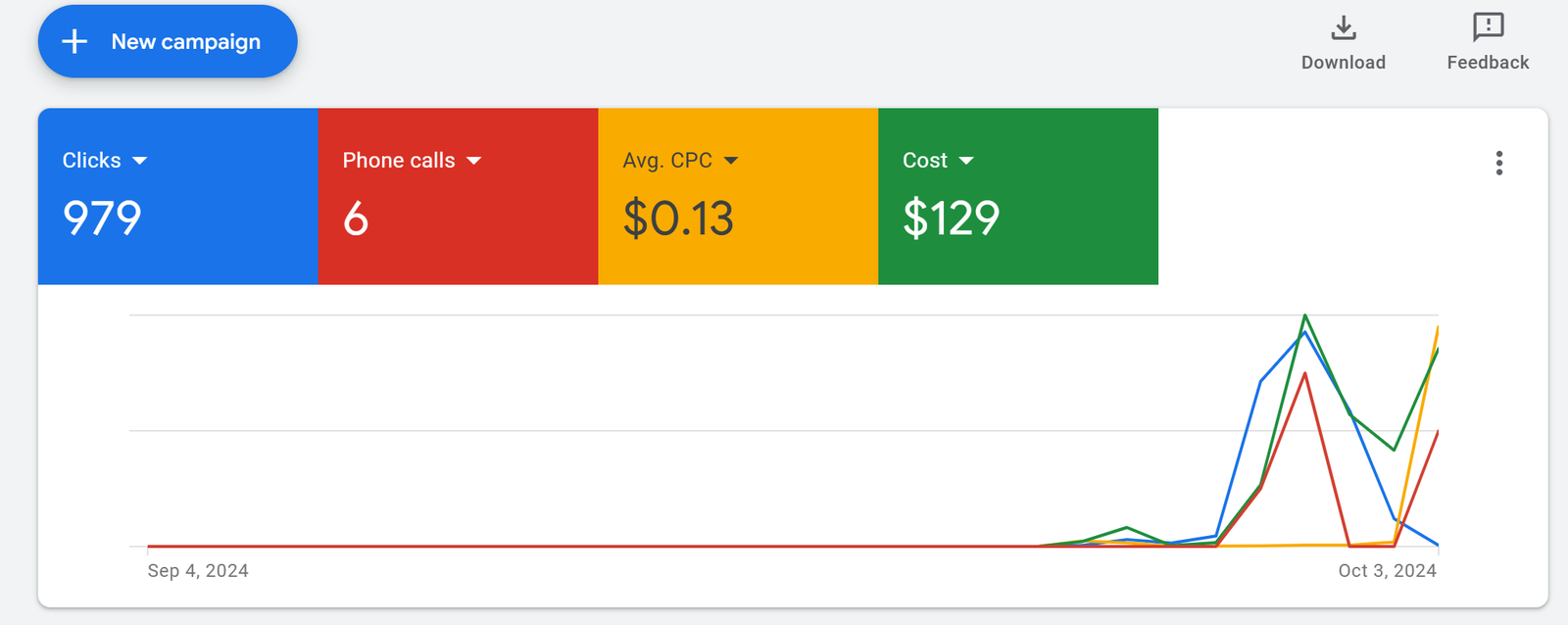Click the Sep 4, 2024 axis label
This screenshot has height=625, width=1568.
[198, 571]
